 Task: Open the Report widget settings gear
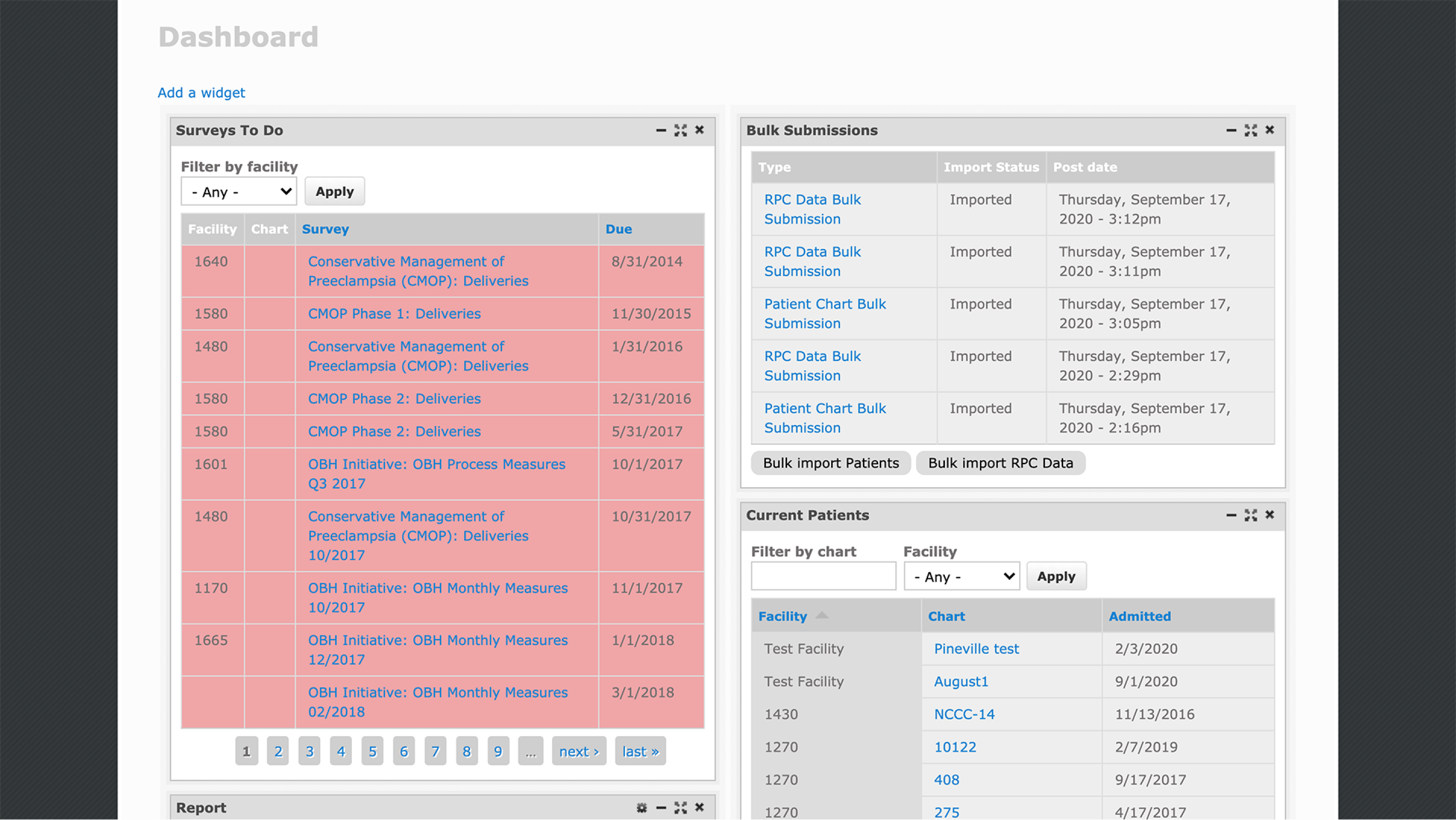(x=642, y=807)
